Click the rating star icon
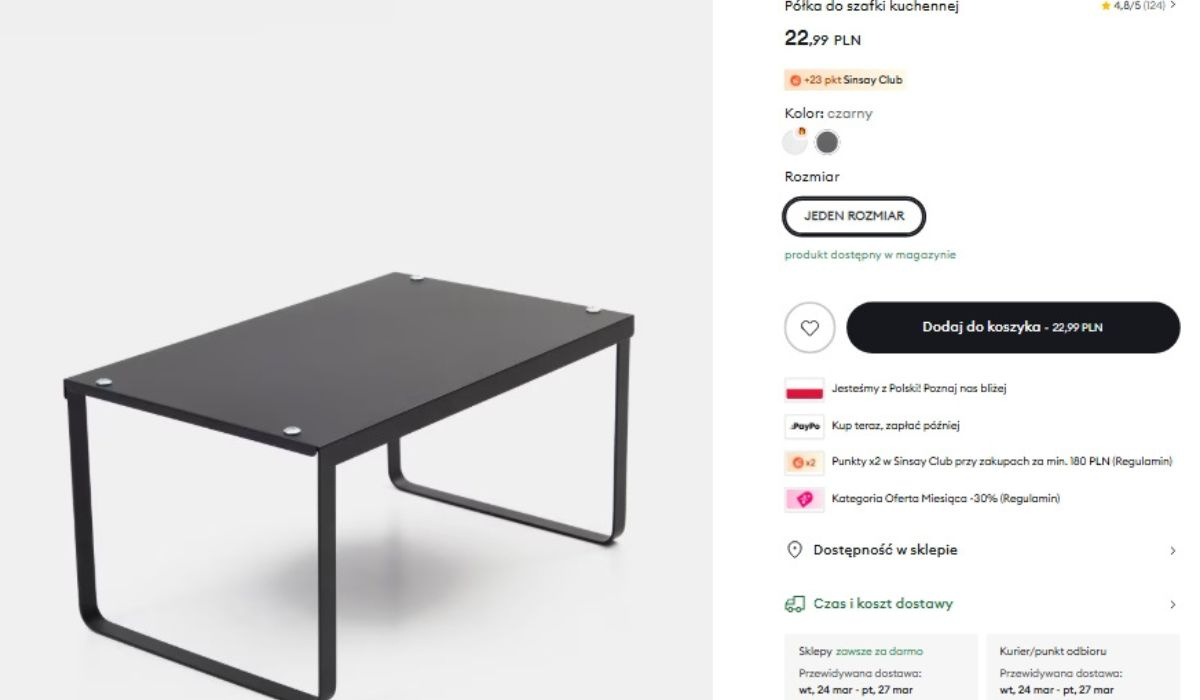The width and height of the screenshot is (1200, 700). 1105,6
